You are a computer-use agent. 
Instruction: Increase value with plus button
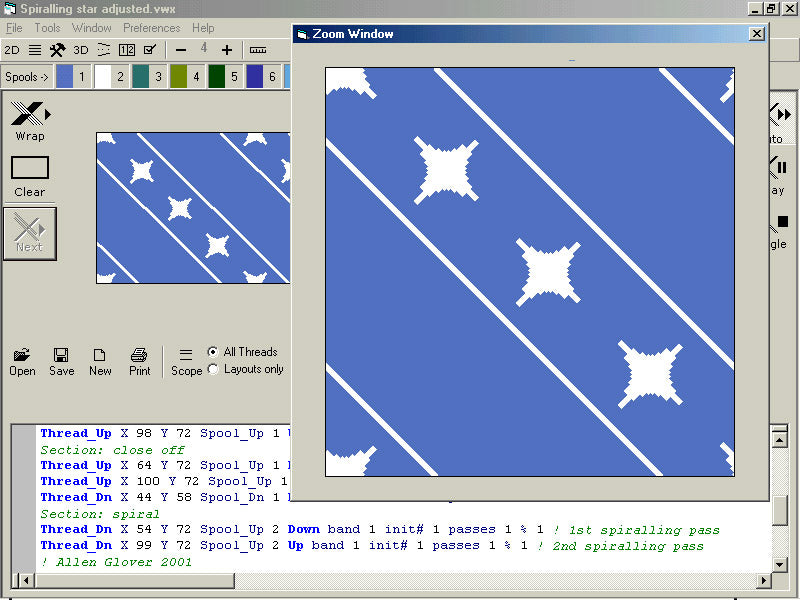tap(227, 50)
